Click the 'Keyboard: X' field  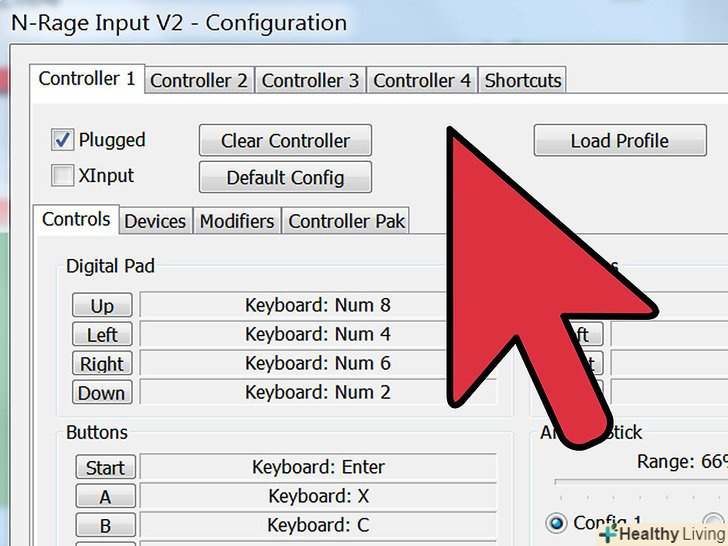point(318,496)
